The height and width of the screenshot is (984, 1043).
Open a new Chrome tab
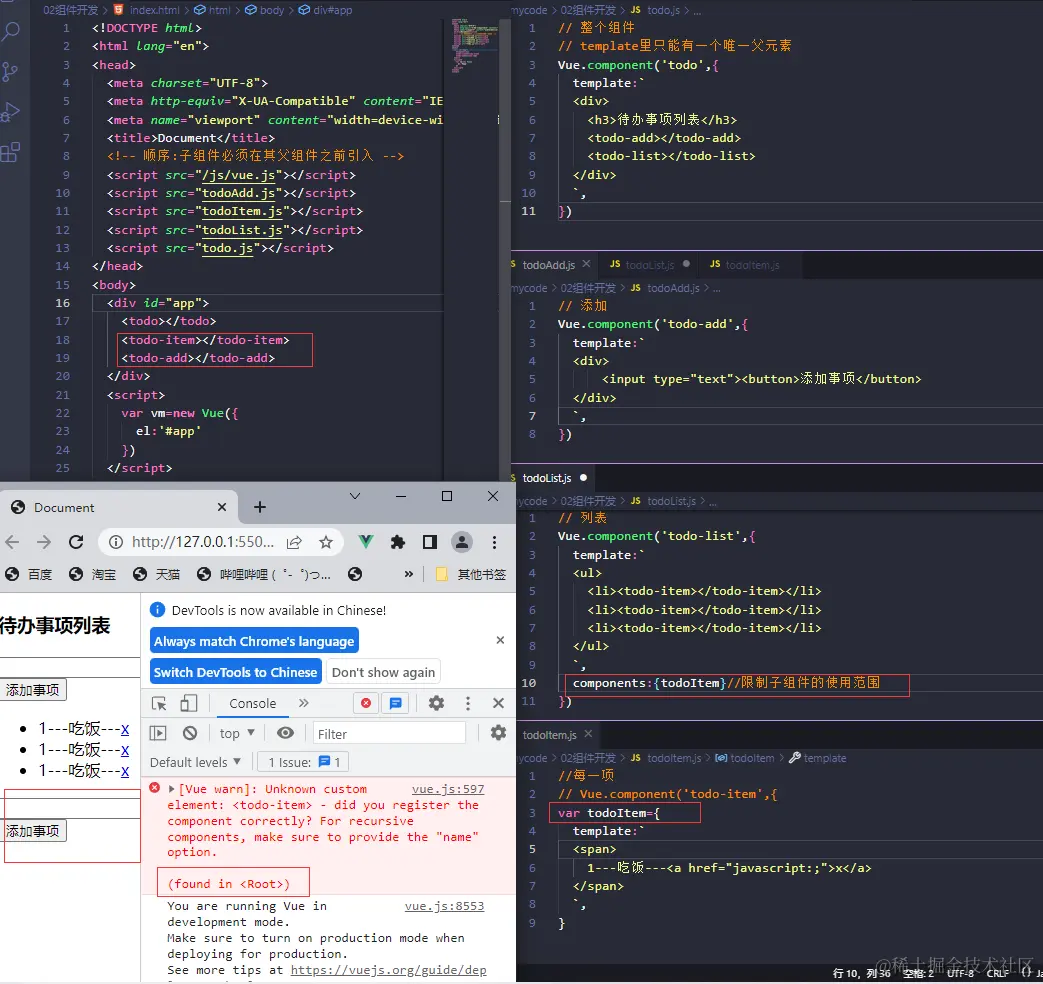[260, 507]
